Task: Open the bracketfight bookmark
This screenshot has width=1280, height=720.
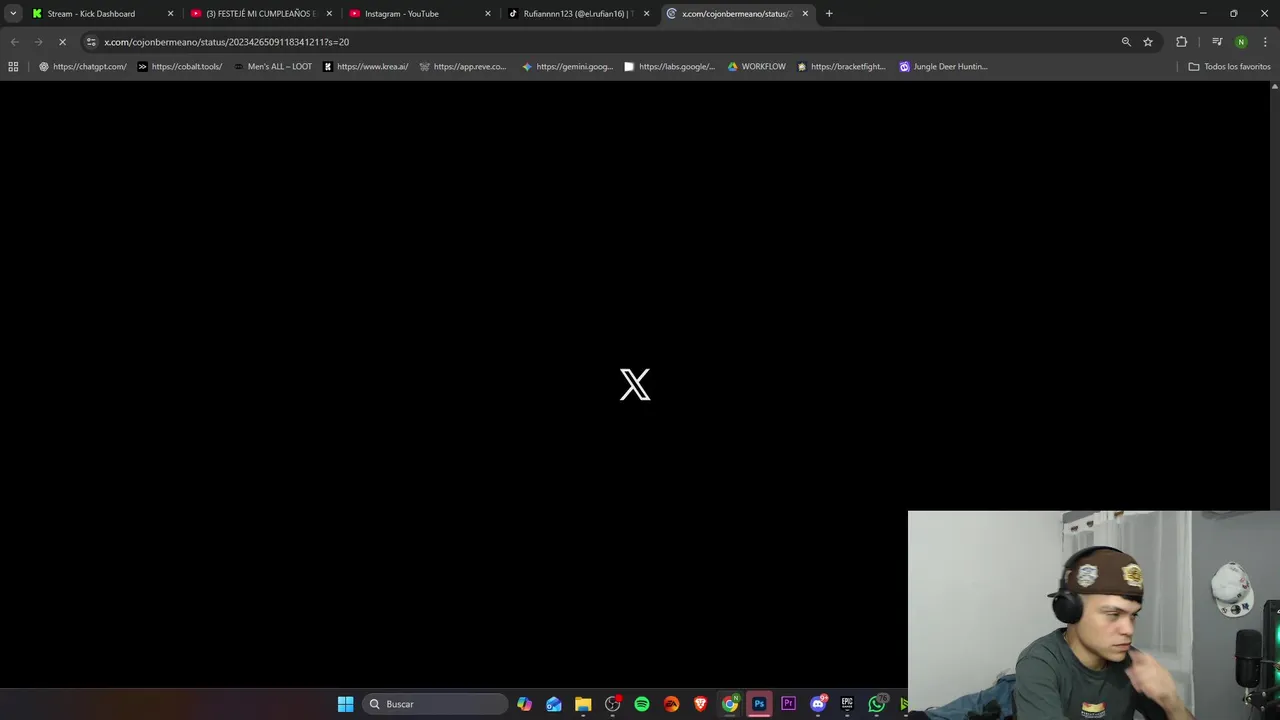Action: [841, 67]
